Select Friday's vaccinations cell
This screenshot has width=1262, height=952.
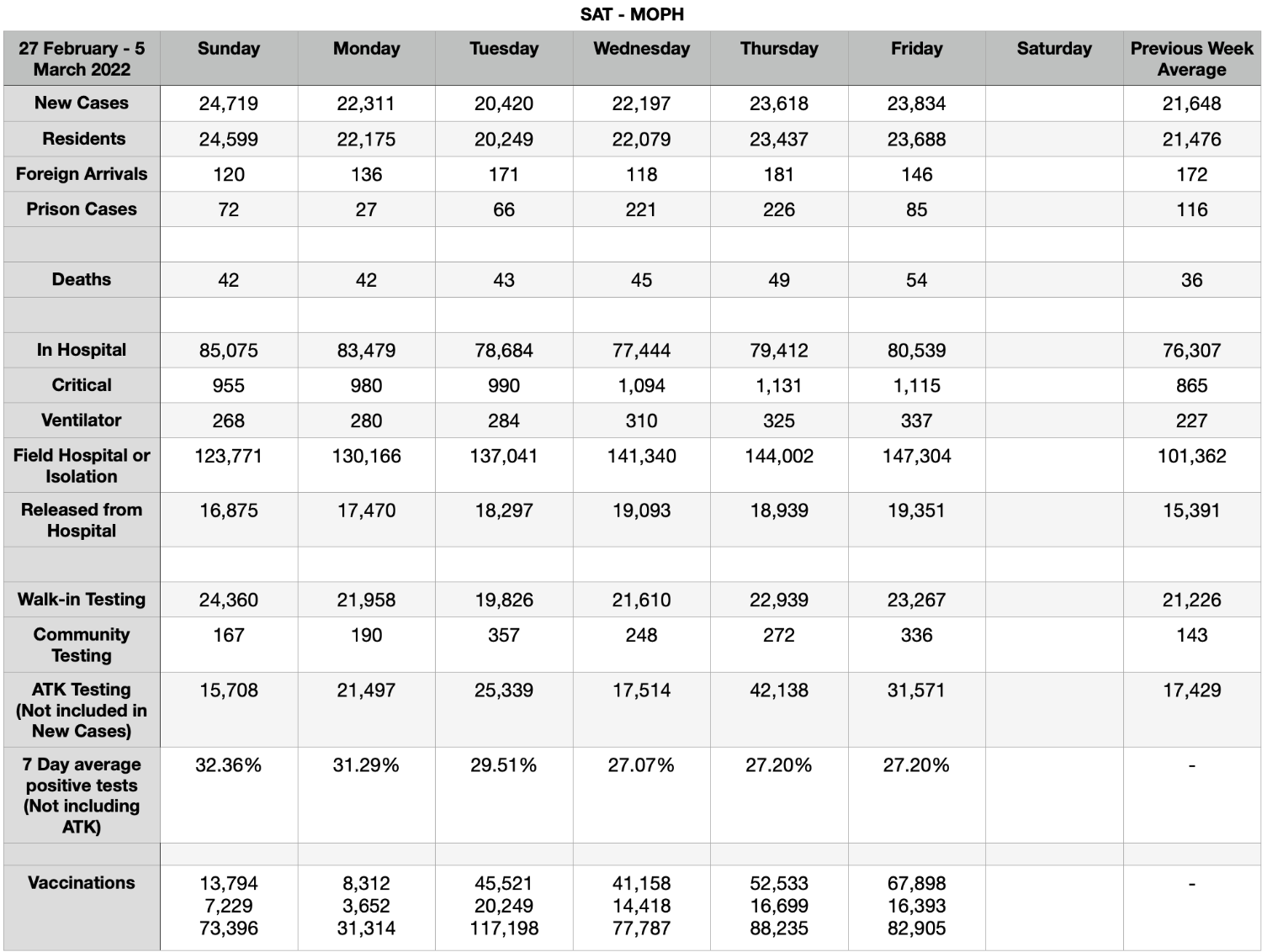(x=916, y=907)
